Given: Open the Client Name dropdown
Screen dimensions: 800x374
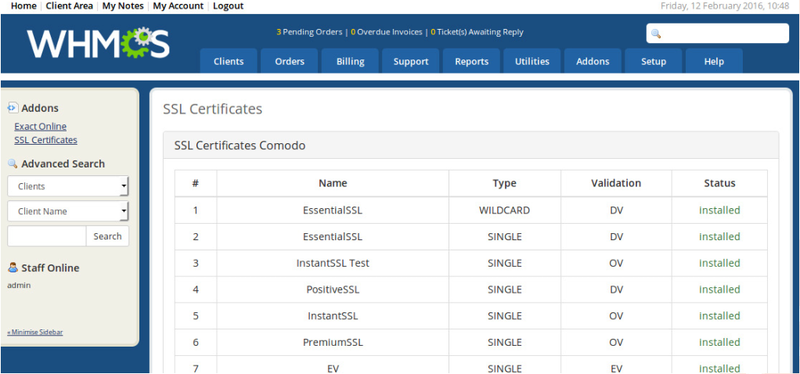Looking at the screenshot, I should 68,211.
